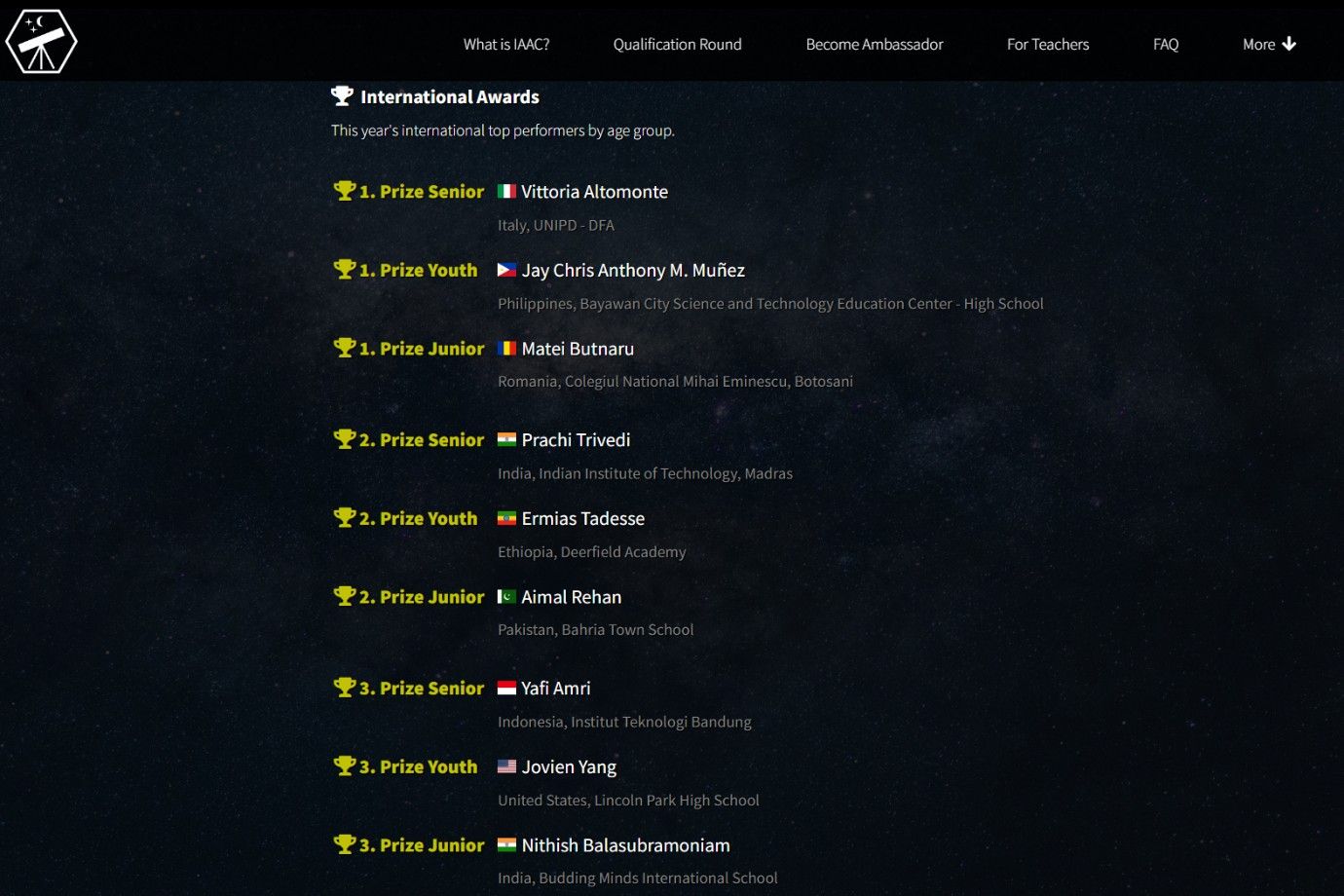1344x896 pixels.
Task: Click the trophy icon for 3. Prize Junior
Action: pos(344,844)
